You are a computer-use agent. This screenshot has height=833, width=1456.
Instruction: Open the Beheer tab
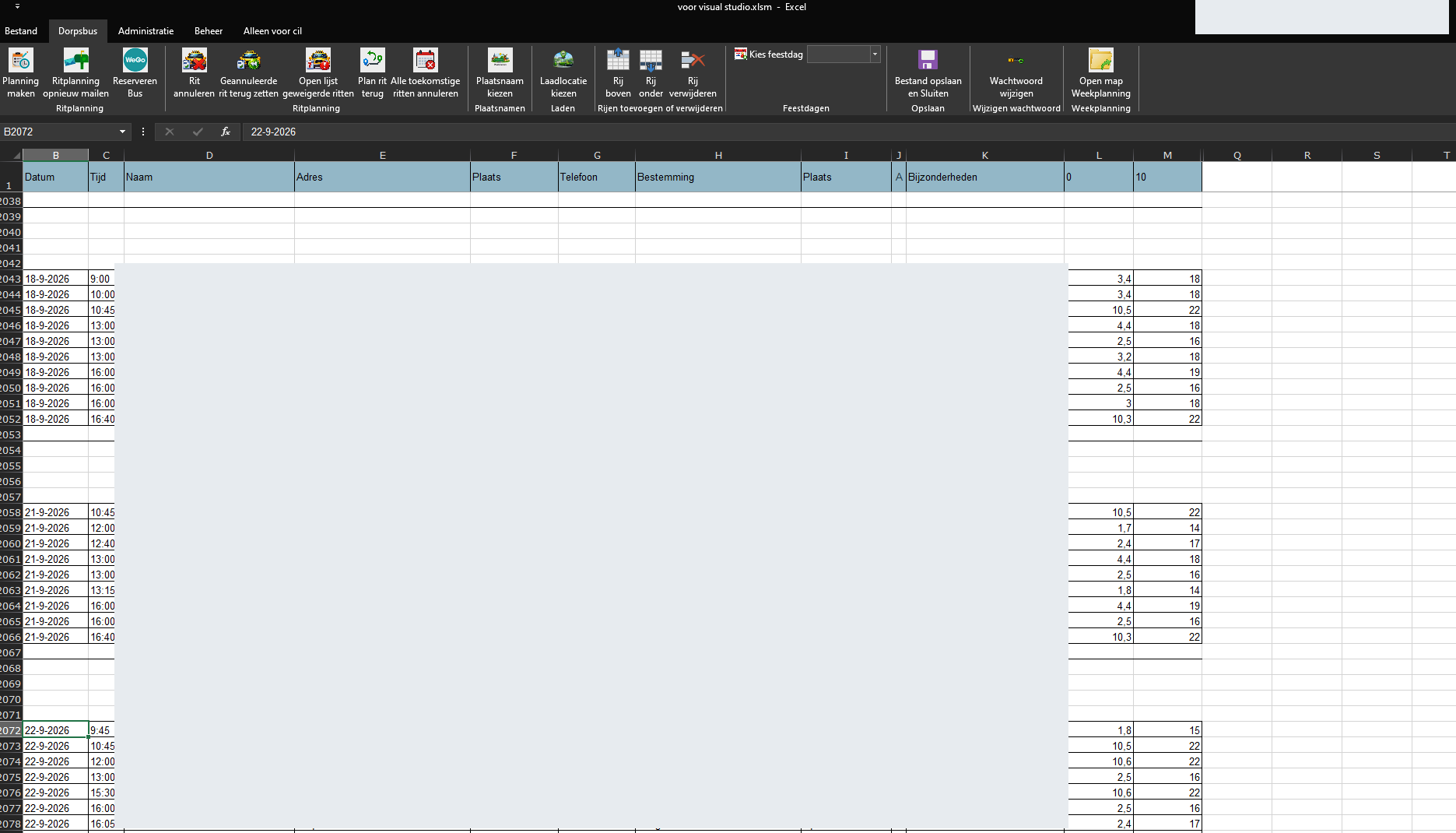pyautogui.click(x=209, y=31)
